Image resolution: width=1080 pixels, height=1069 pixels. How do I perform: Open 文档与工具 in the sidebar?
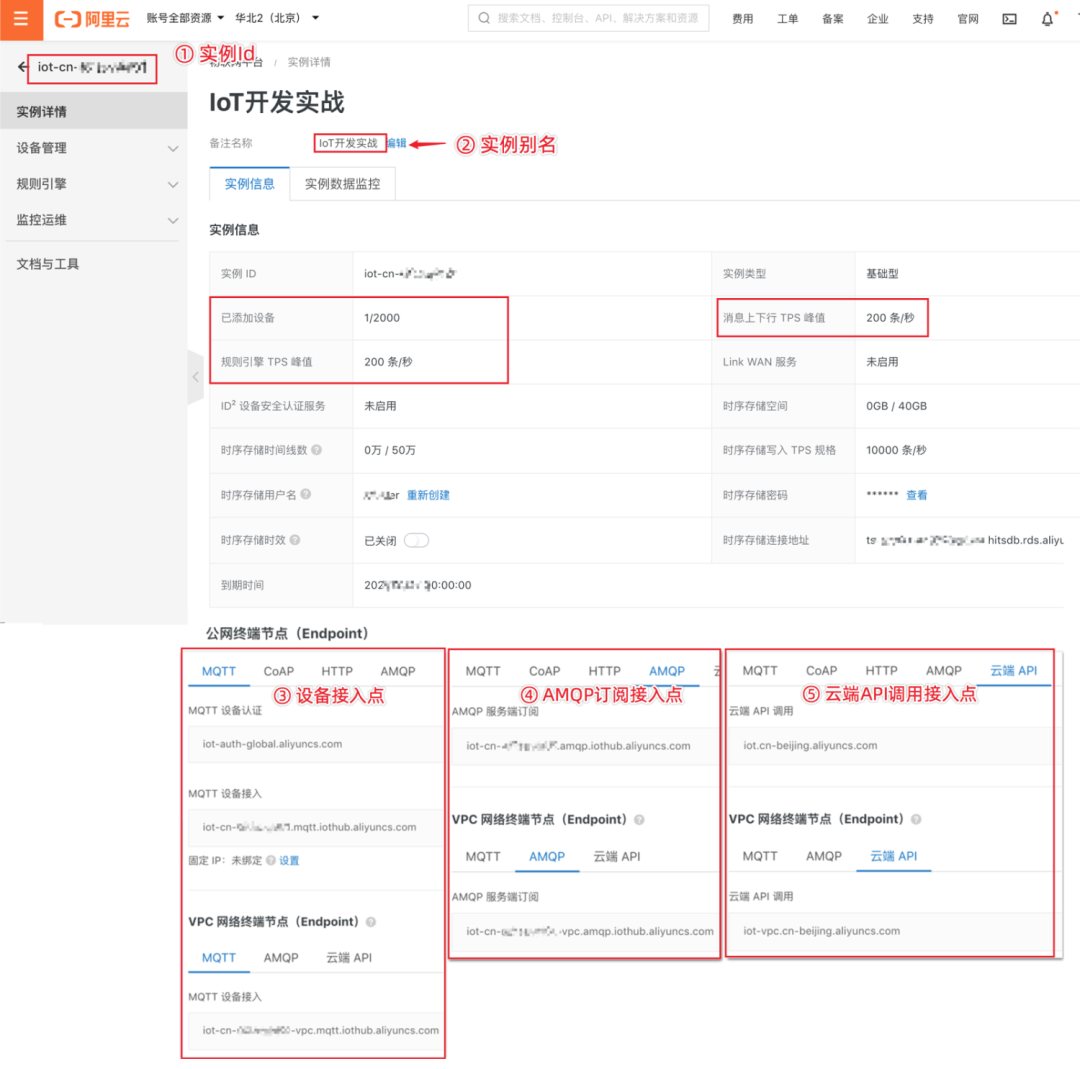pos(48,264)
